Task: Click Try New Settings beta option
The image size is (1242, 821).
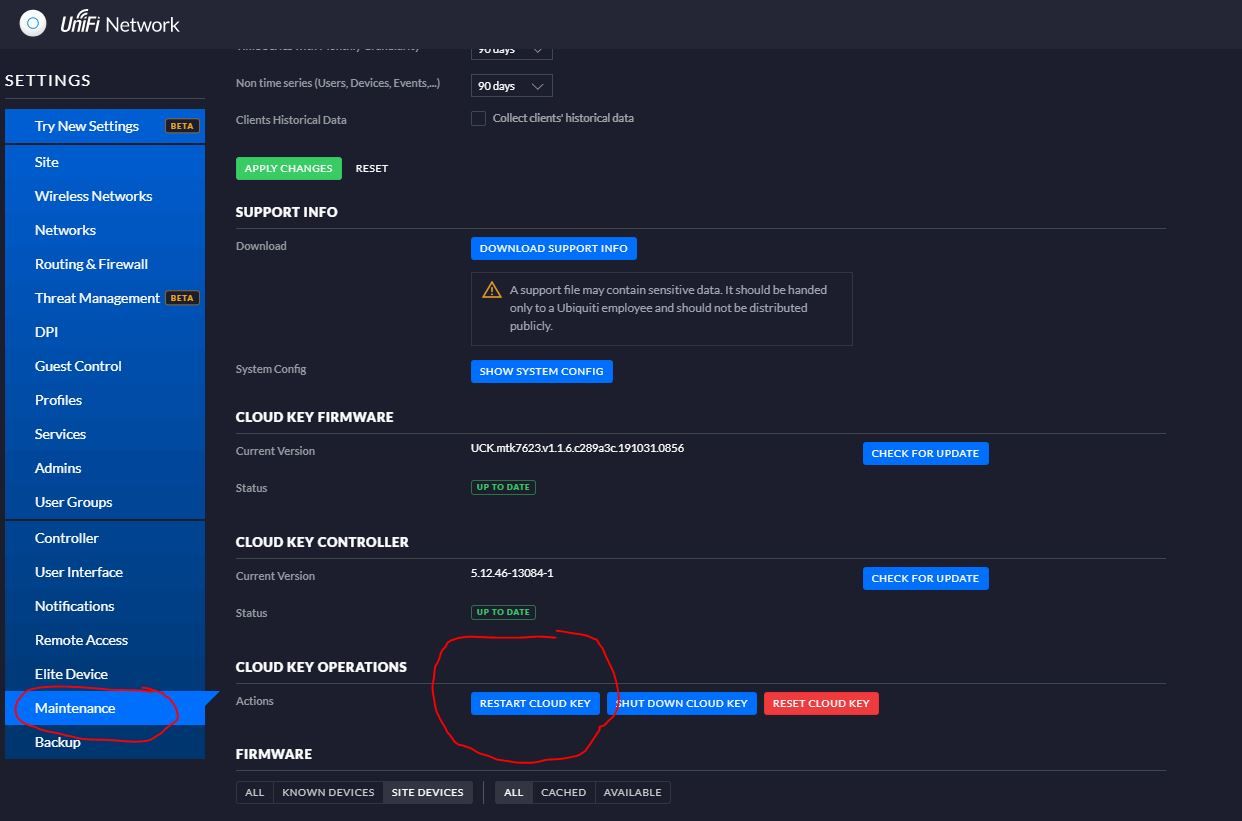Action: [87, 126]
